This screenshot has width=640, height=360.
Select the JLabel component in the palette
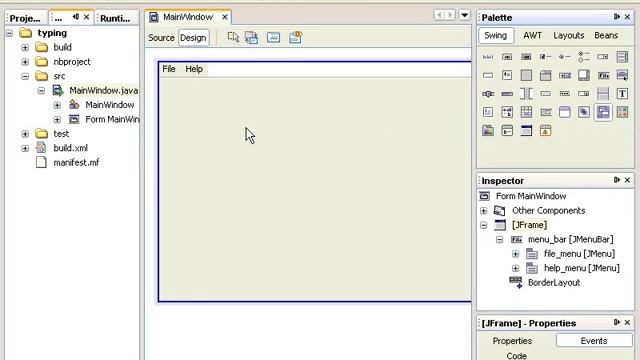tap(488, 57)
